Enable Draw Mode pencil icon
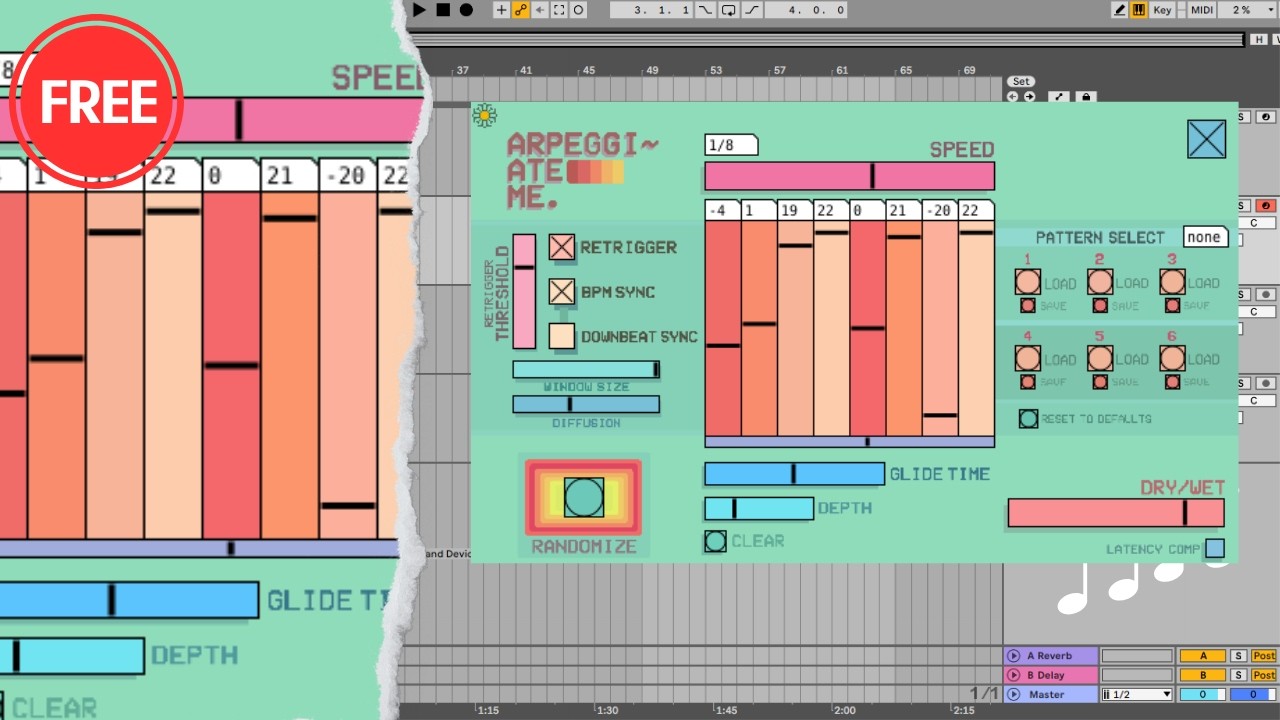The width and height of the screenshot is (1280, 720). (x=1120, y=10)
